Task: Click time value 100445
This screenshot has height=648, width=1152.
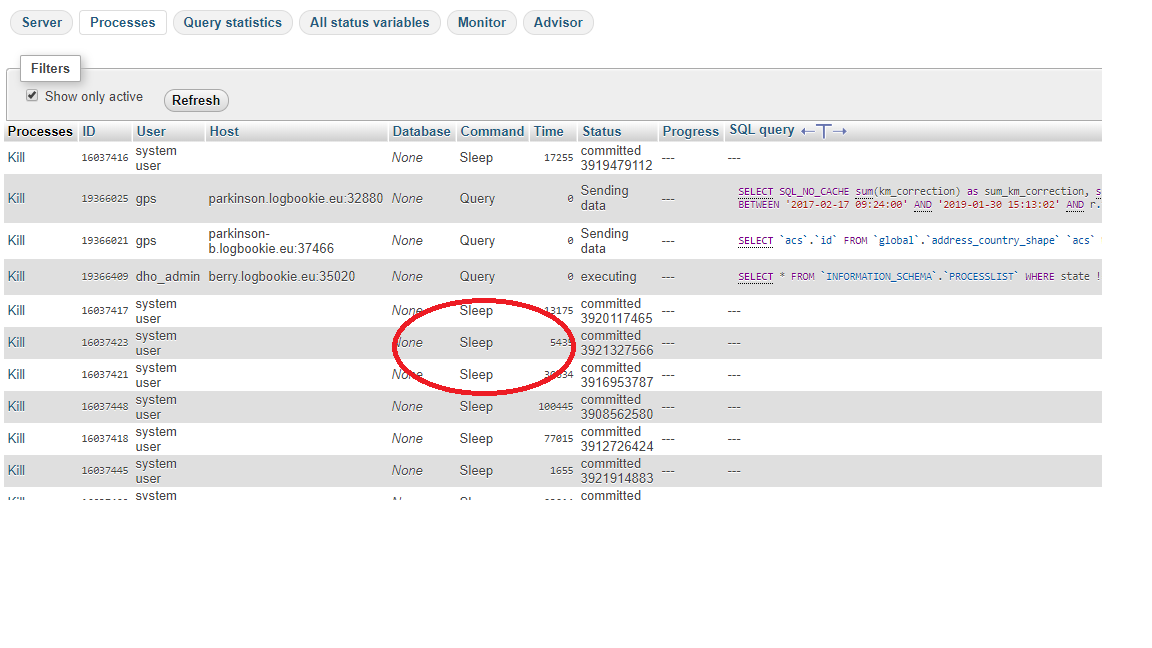Action: coord(555,406)
